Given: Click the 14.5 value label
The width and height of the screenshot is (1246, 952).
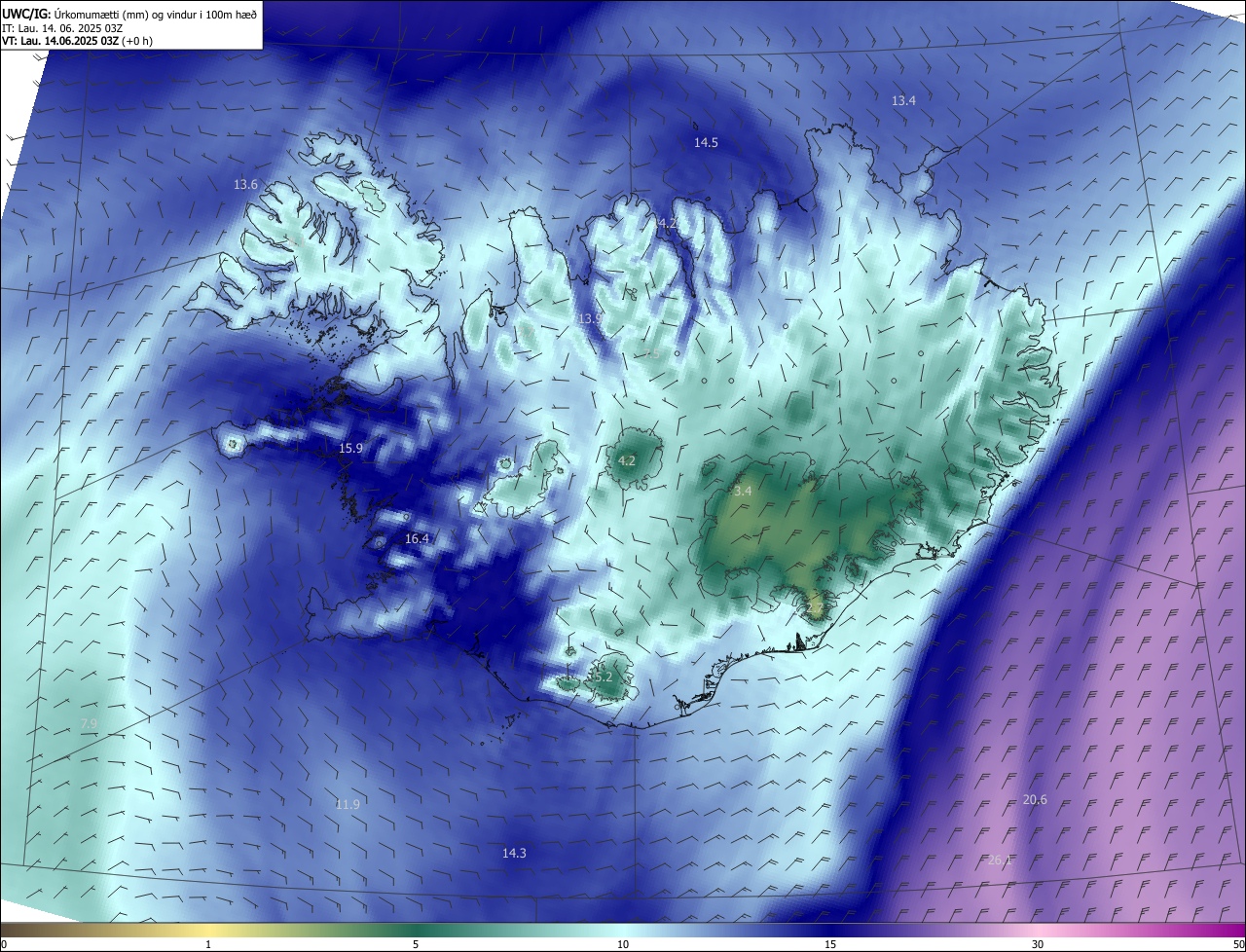Looking at the screenshot, I should click(x=706, y=142).
